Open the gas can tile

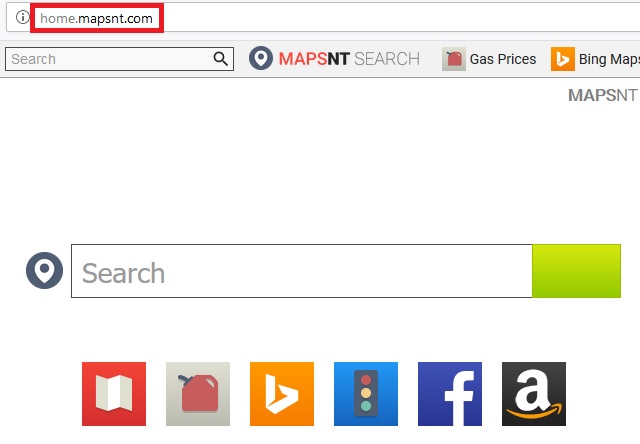198,394
